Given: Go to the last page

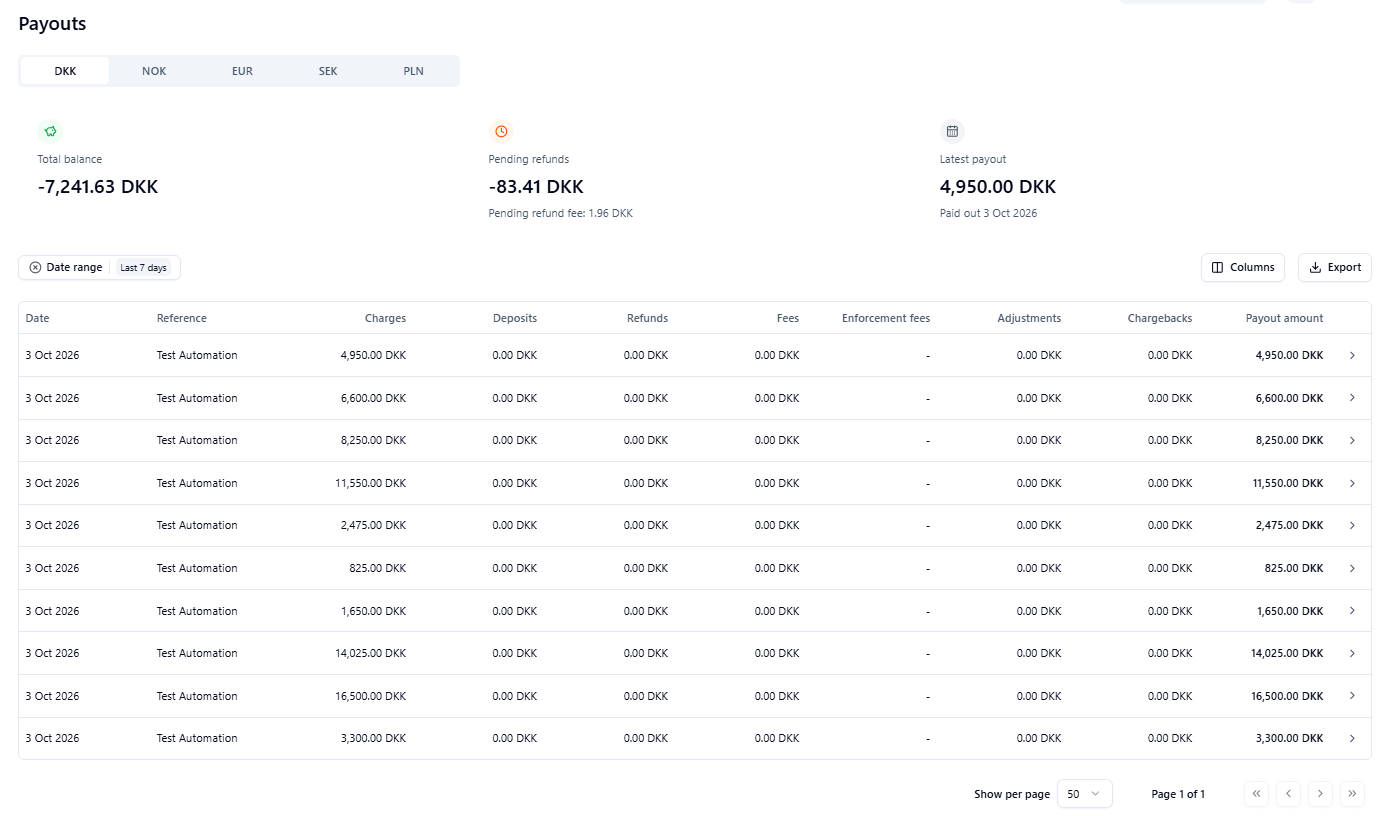Looking at the screenshot, I should click(x=1353, y=794).
